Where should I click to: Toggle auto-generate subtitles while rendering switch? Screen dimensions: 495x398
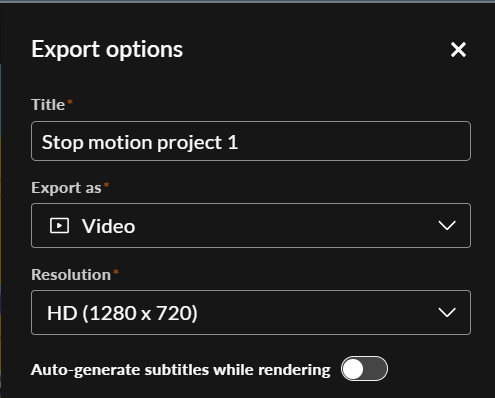pos(364,369)
